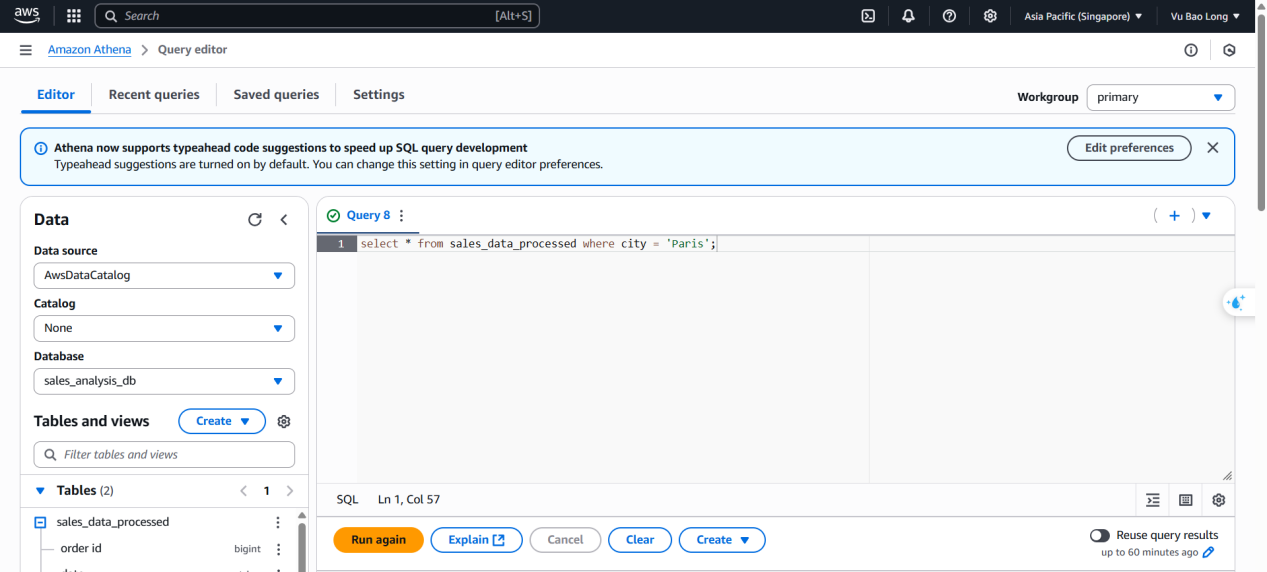This screenshot has width=1267, height=572.
Task: Click the Run again button
Action: [379, 540]
